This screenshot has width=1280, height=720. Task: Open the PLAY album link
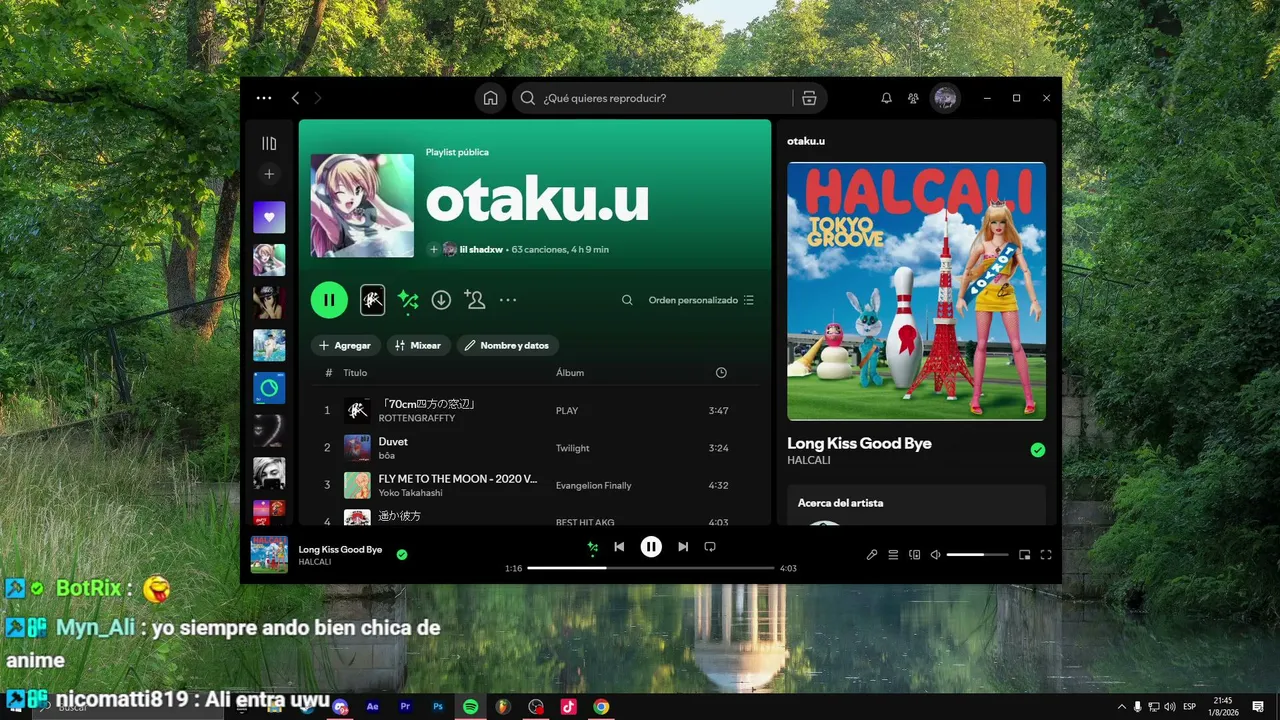(567, 411)
